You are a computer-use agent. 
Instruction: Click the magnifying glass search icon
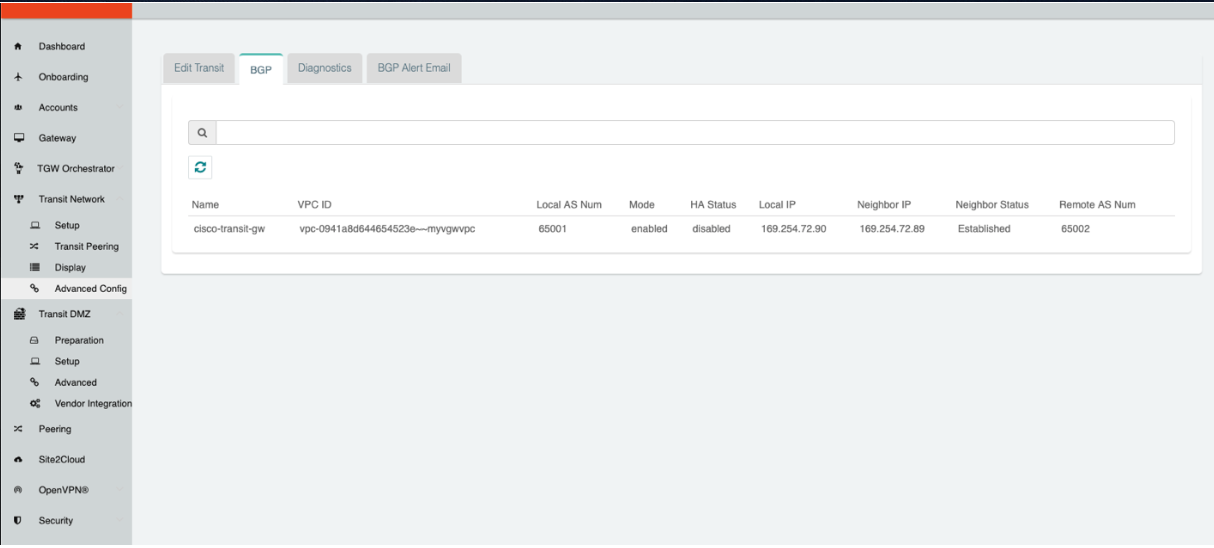point(202,133)
